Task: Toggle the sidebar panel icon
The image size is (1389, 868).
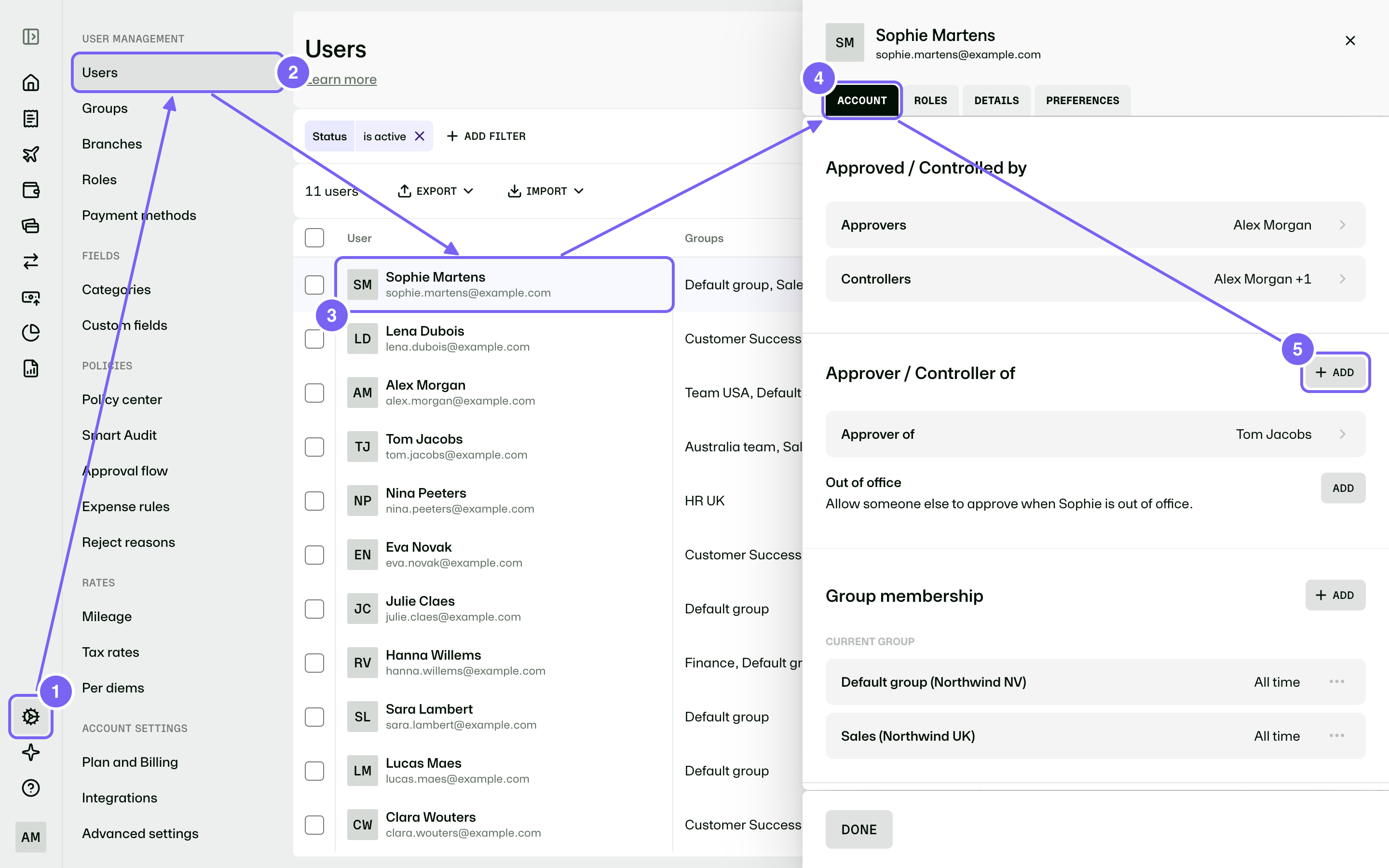Action: click(x=30, y=37)
